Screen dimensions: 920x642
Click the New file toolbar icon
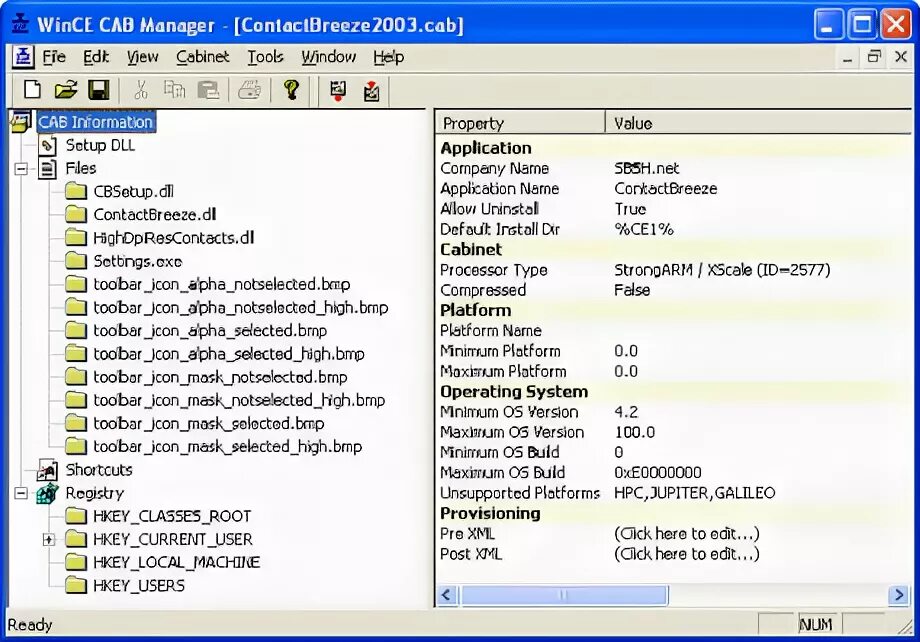[x=32, y=90]
